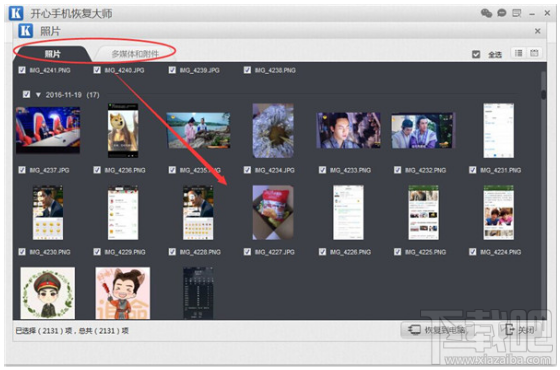Uncheck IMG_4241.PNG checkbox
560x370 pixels.
(x=22, y=70)
